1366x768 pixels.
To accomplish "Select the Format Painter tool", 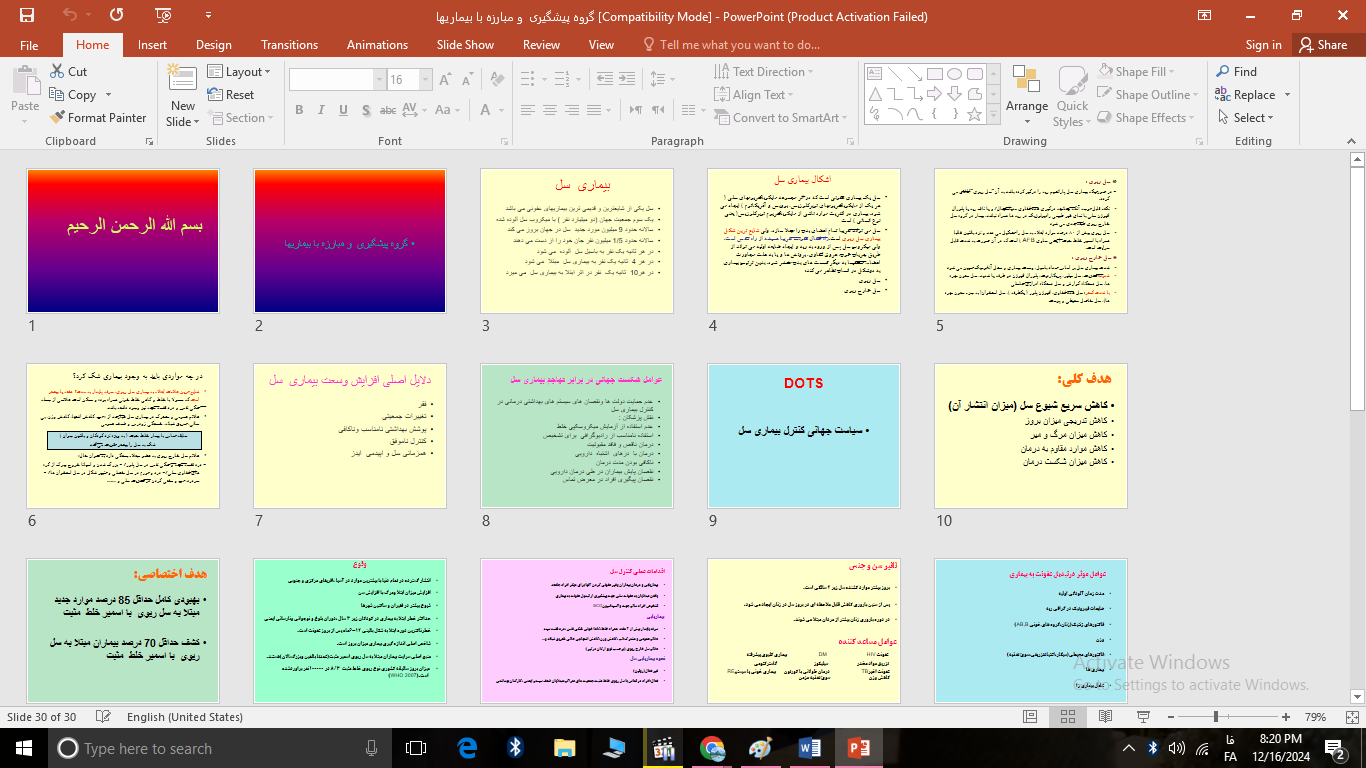I will [x=98, y=118].
